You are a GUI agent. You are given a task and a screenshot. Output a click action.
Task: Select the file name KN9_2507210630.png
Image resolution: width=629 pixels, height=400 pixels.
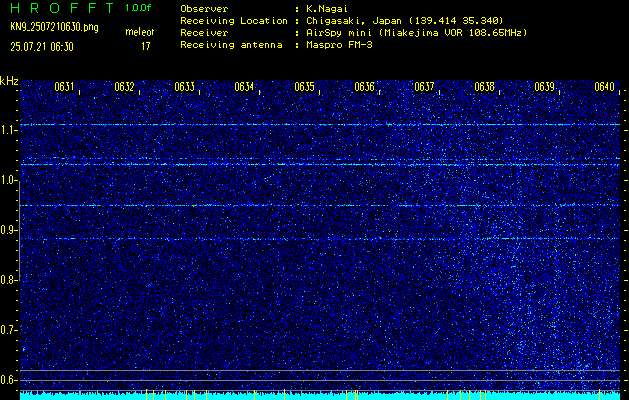(54, 28)
